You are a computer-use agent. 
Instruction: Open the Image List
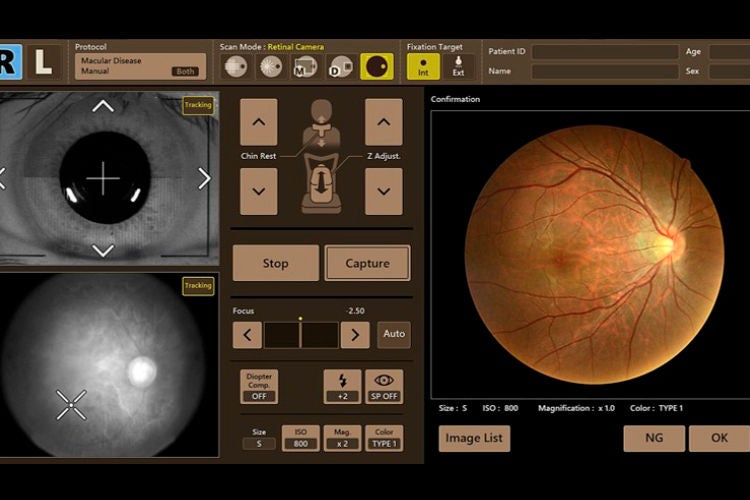[474, 438]
